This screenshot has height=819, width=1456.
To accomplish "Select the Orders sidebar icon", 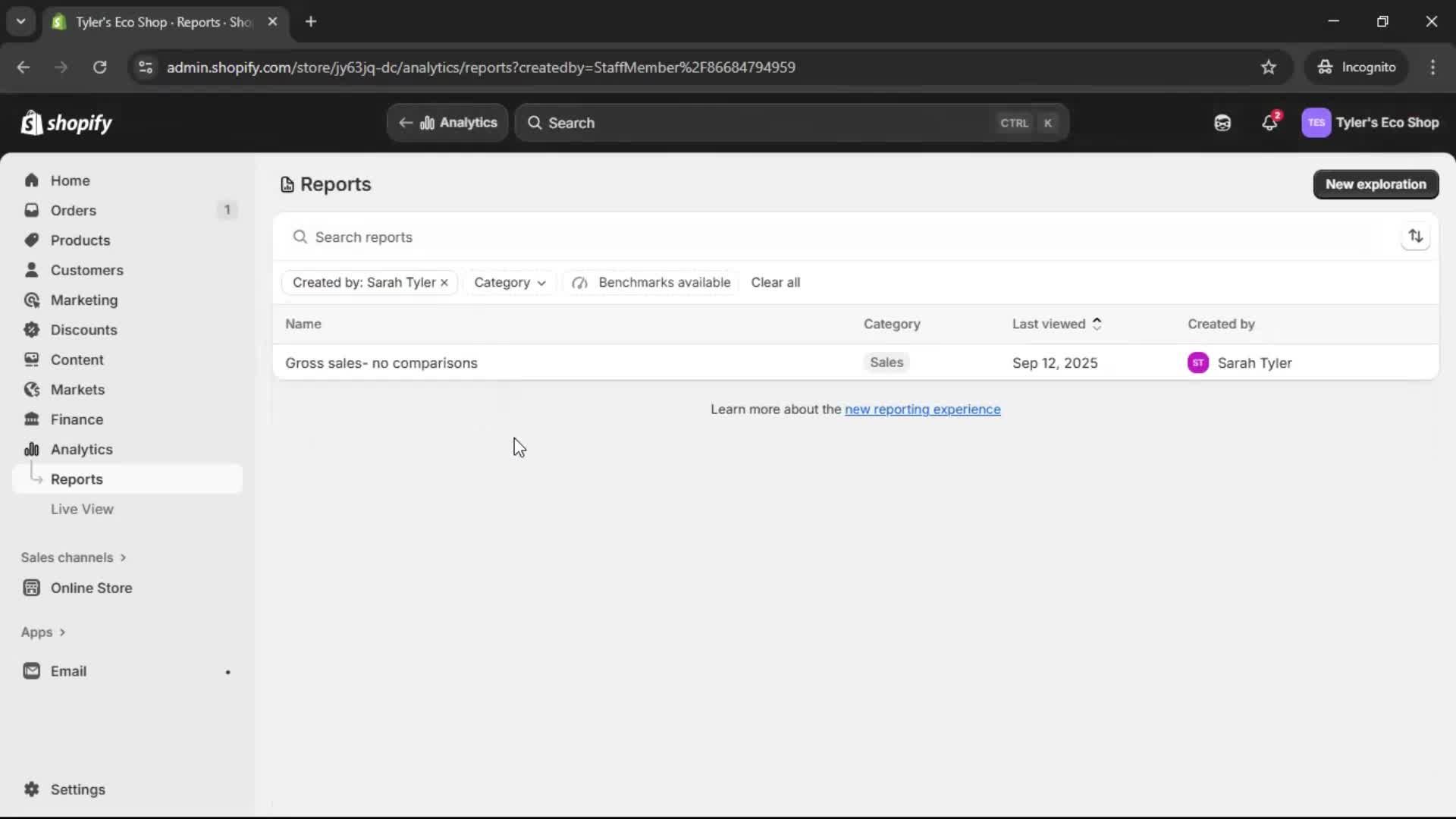I will coord(32,210).
